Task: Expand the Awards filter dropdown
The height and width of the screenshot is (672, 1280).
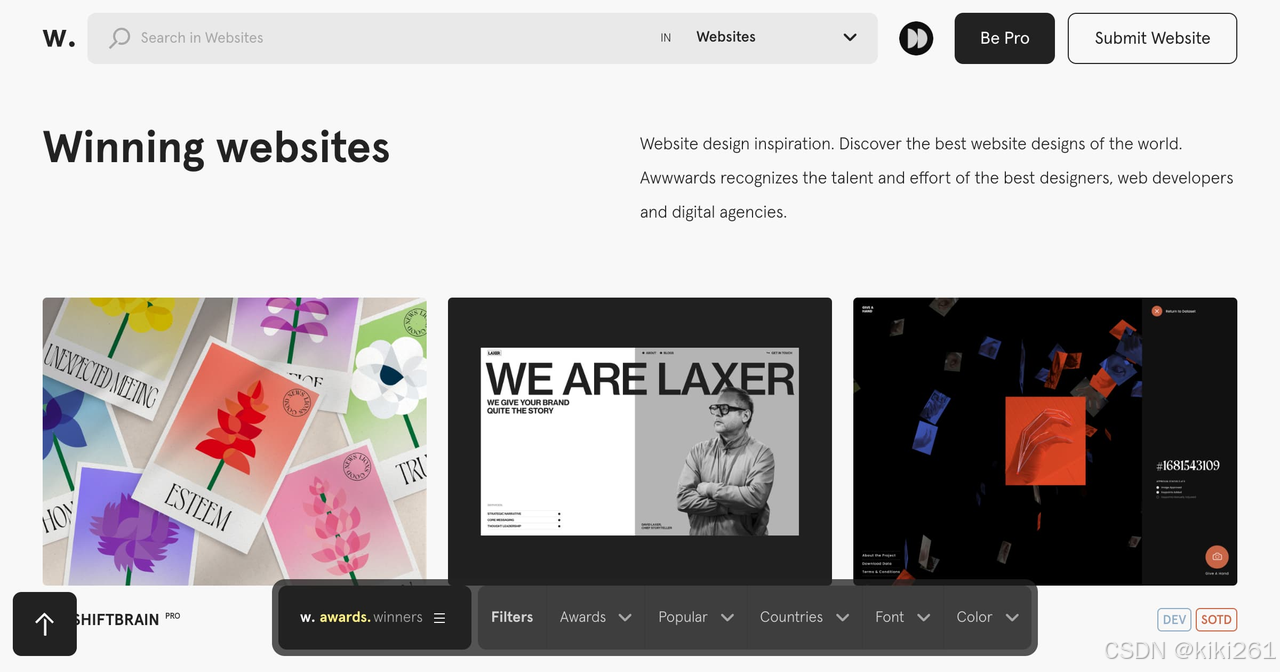Action: coord(595,617)
